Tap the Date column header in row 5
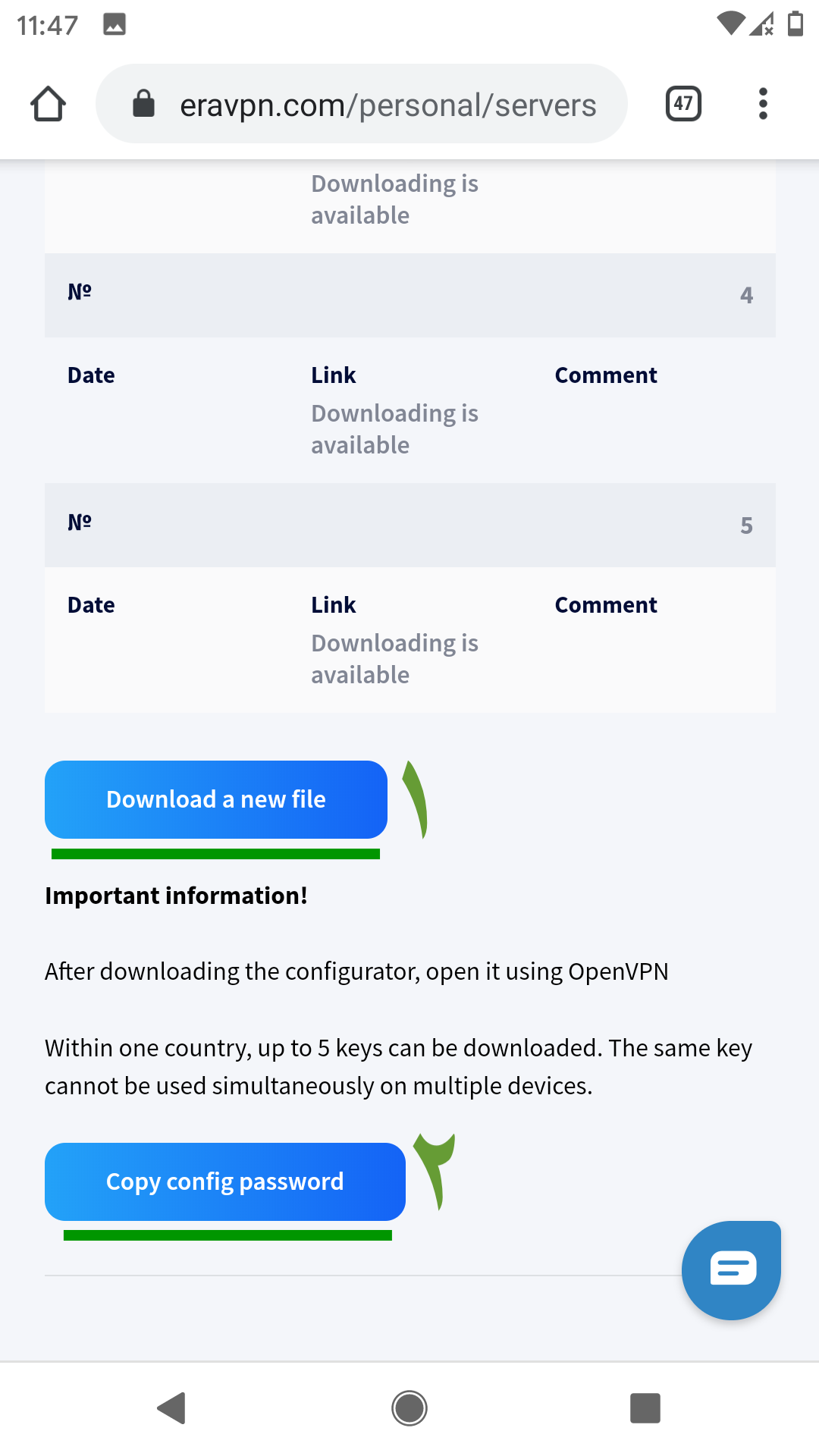 [91, 605]
